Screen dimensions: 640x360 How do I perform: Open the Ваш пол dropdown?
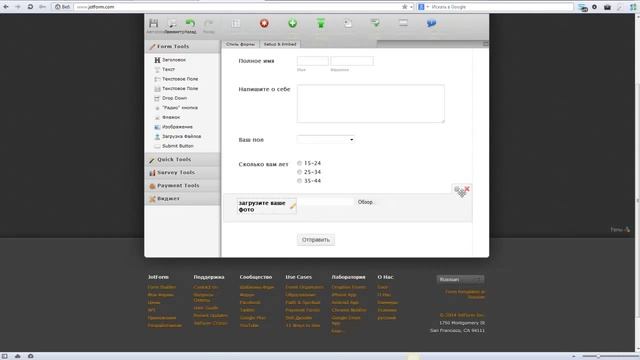[326, 140]
